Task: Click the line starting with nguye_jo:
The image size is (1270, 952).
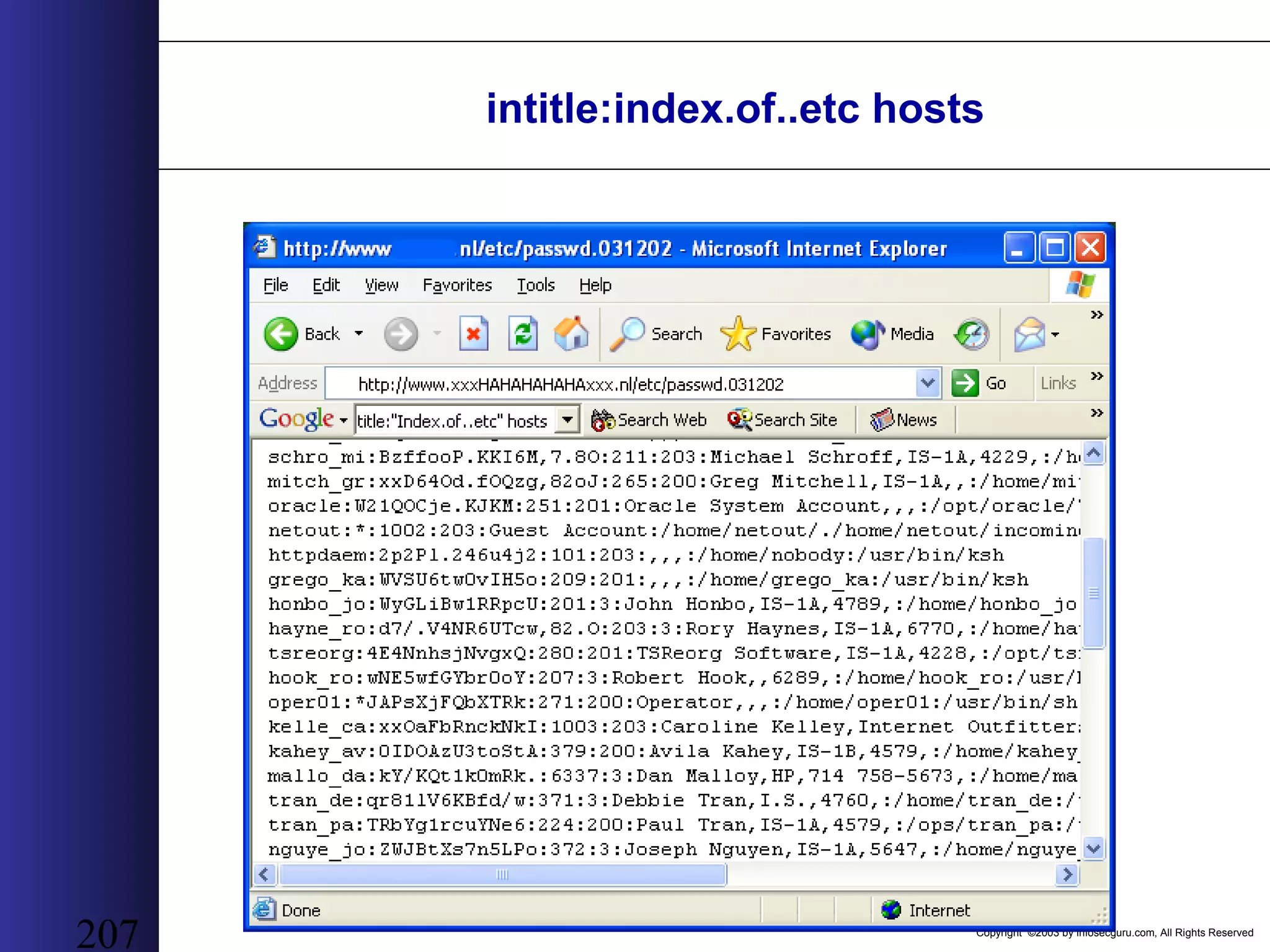Action: pos(673,850)
